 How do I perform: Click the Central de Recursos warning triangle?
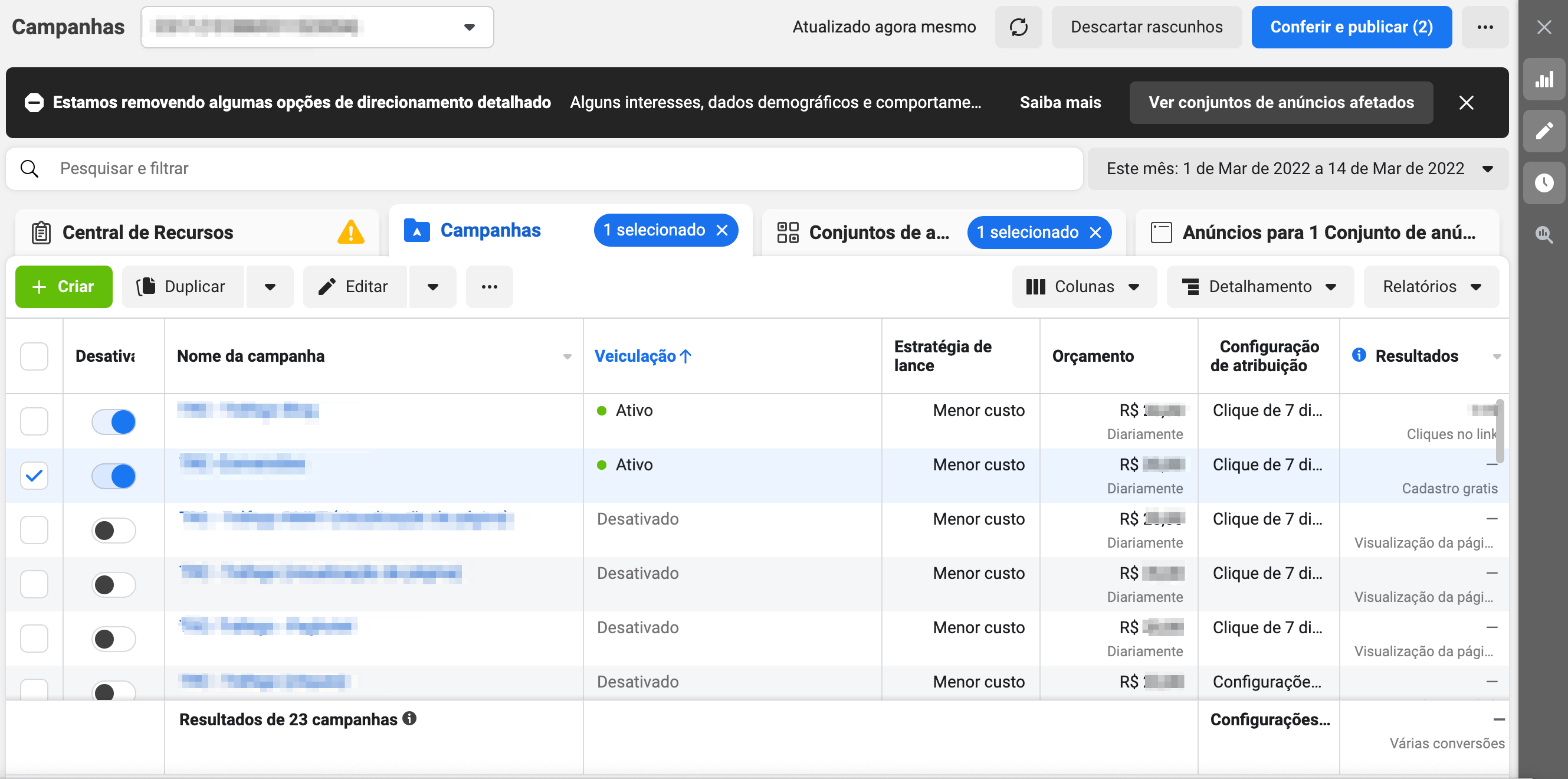(350, 232)
